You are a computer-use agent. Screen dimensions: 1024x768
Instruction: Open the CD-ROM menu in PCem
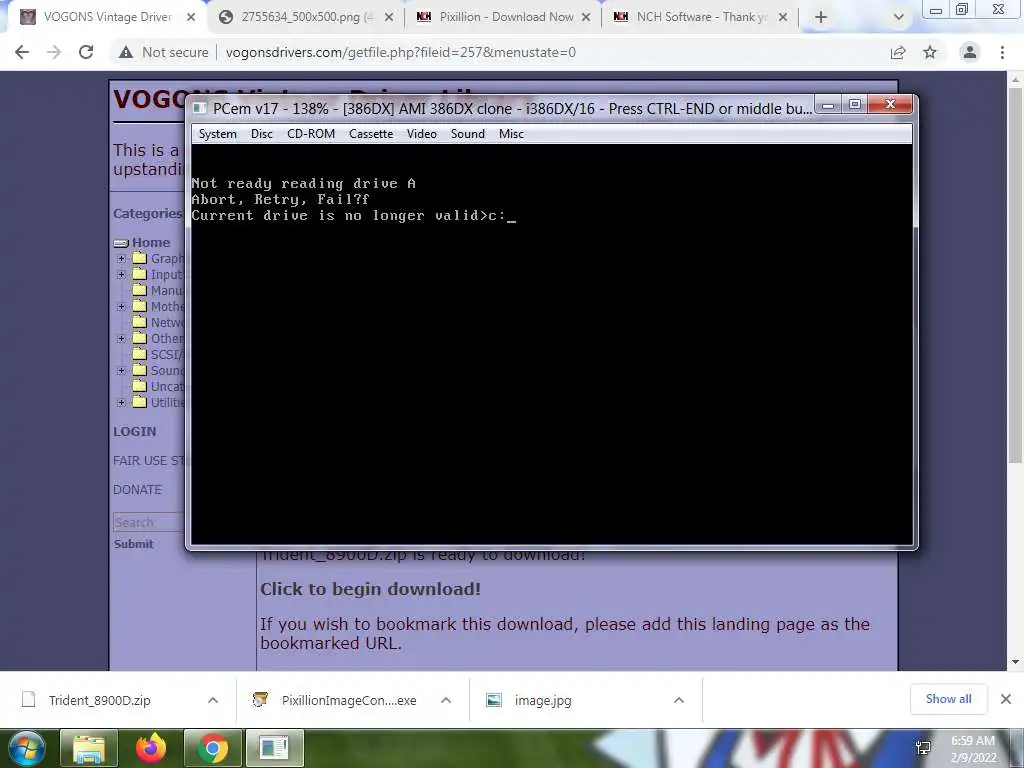311,134
